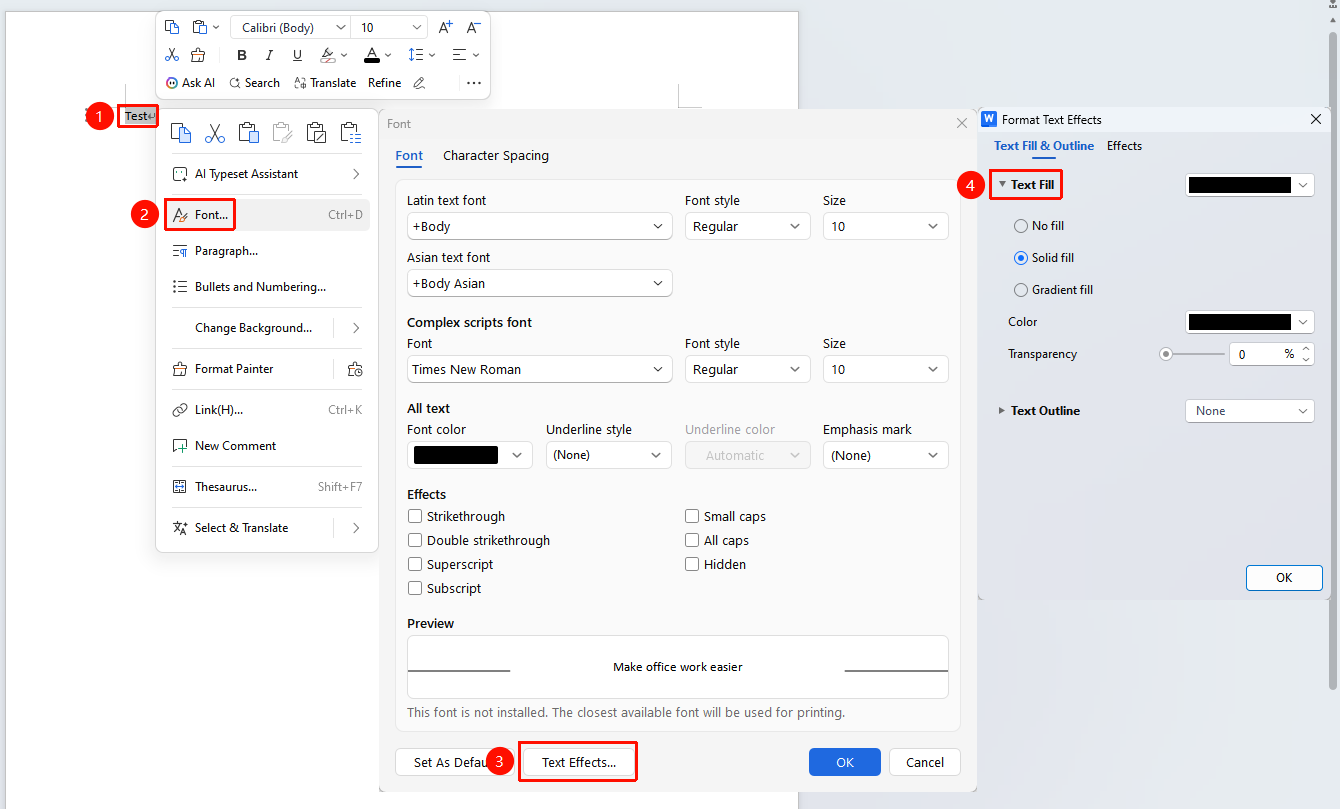The image size is (1340, 809).
Task: Click the Translate tool in mini toolbar
Action: click(x=325, y=83)
